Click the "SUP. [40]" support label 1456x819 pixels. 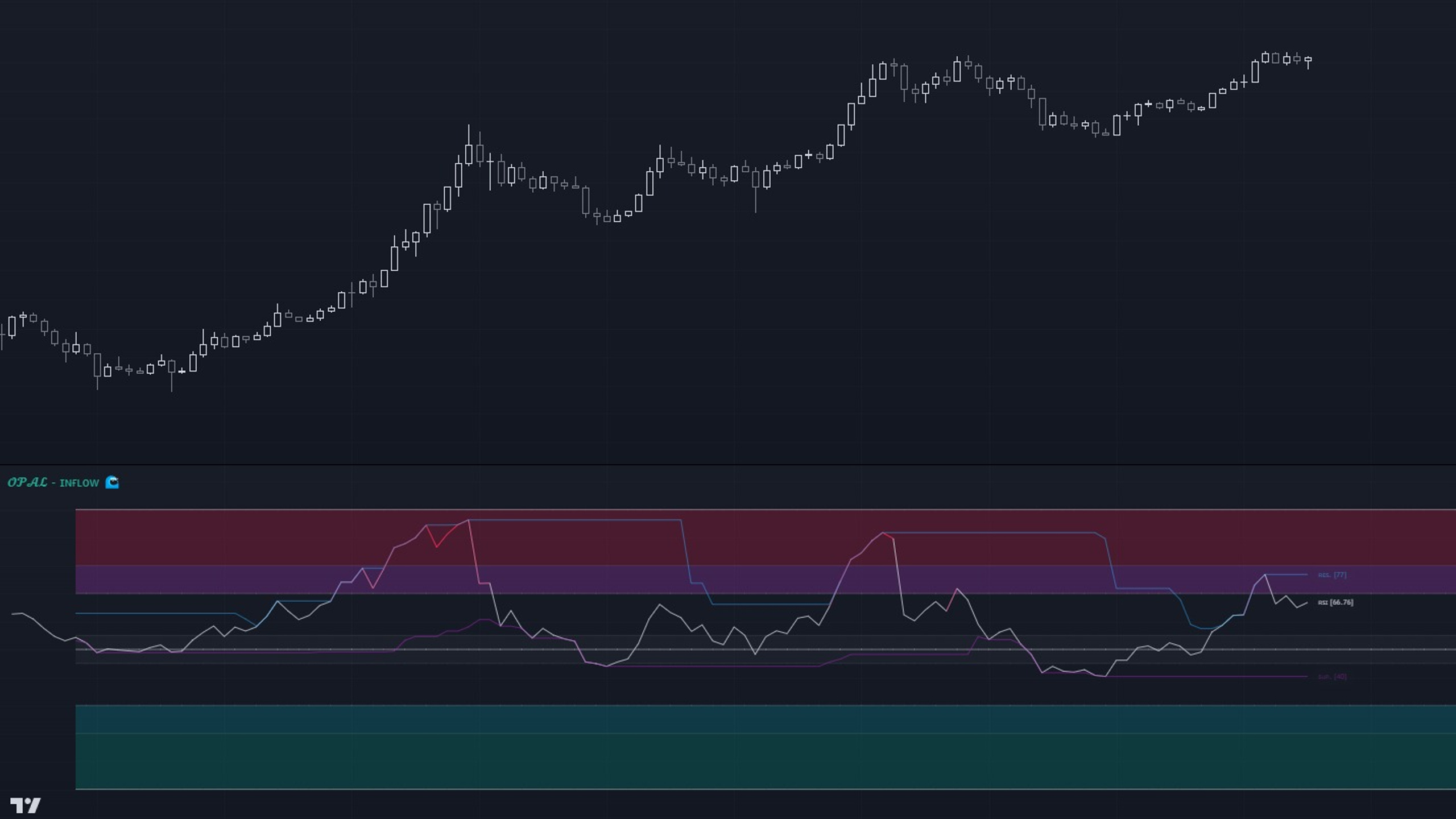click(x=1332, y=677)
